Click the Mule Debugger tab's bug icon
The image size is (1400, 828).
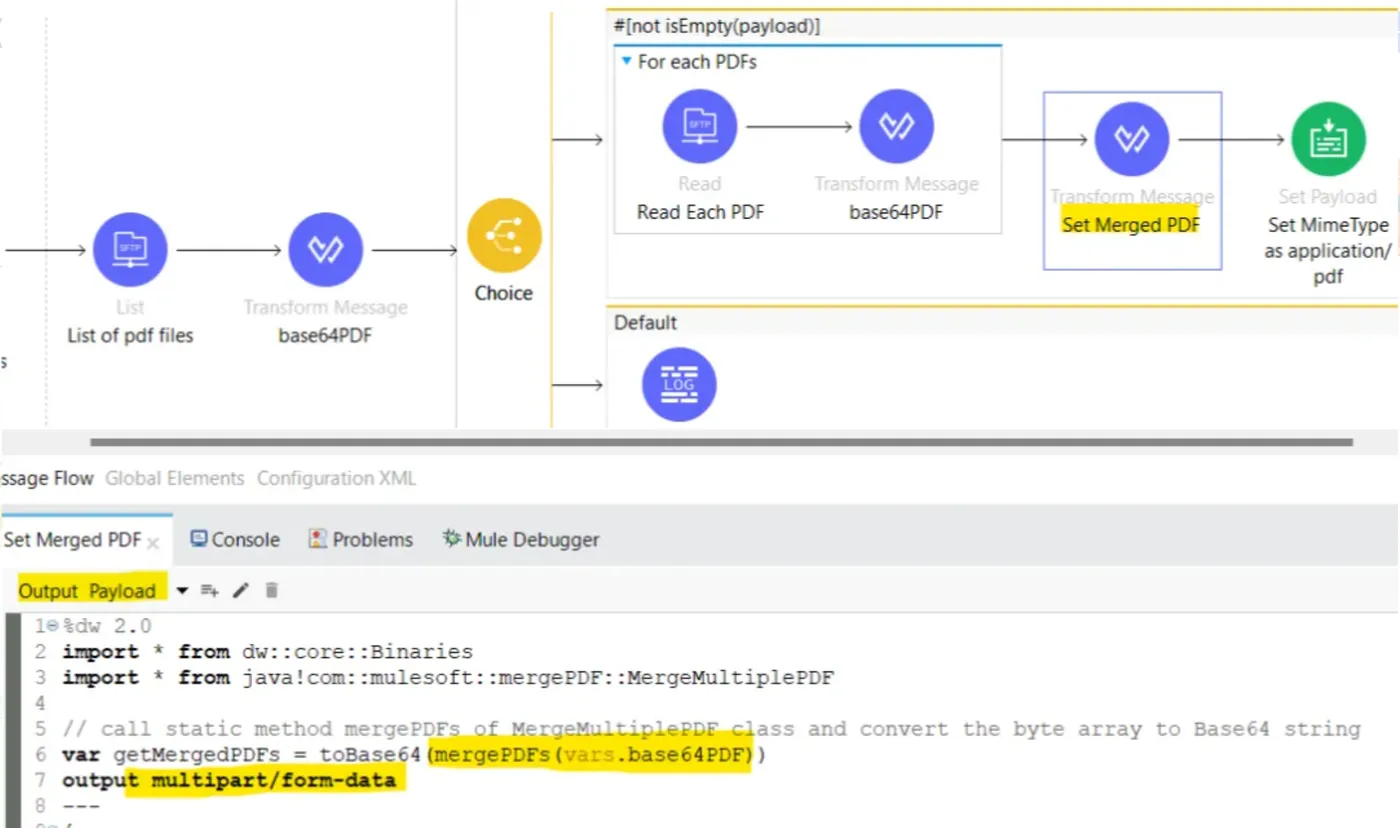[451, 539]
